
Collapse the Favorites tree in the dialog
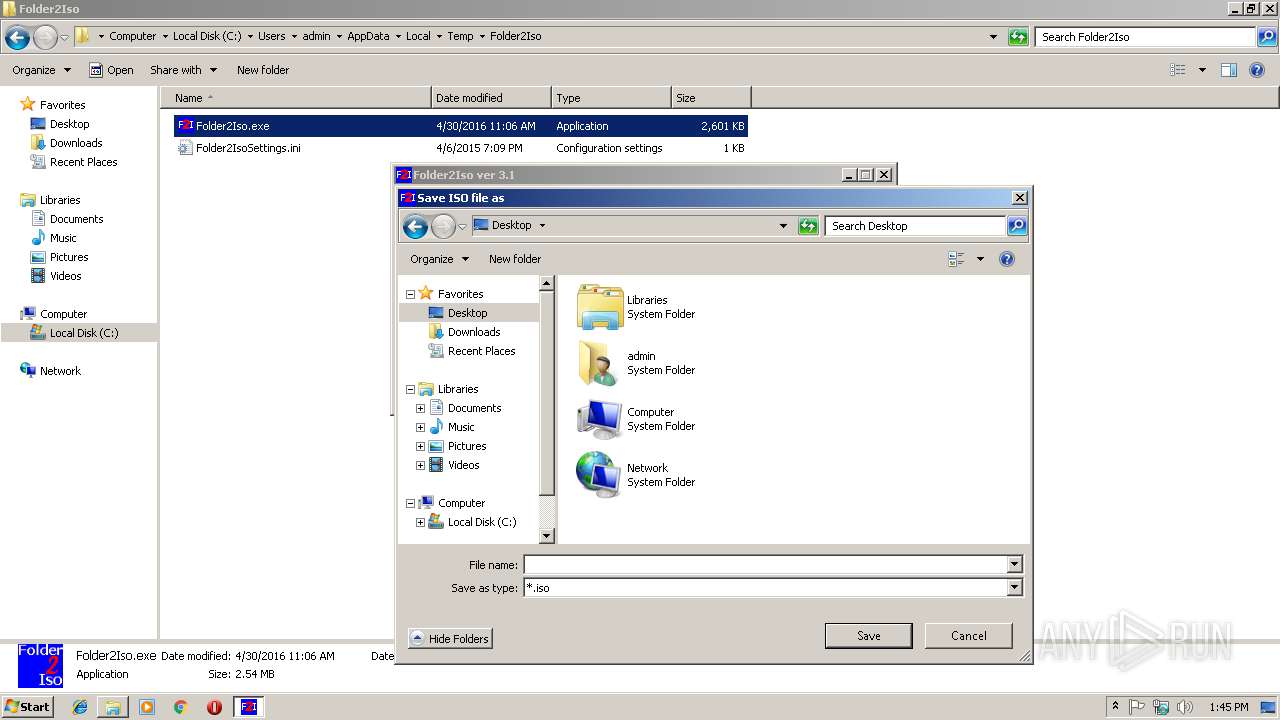(410, 294)
